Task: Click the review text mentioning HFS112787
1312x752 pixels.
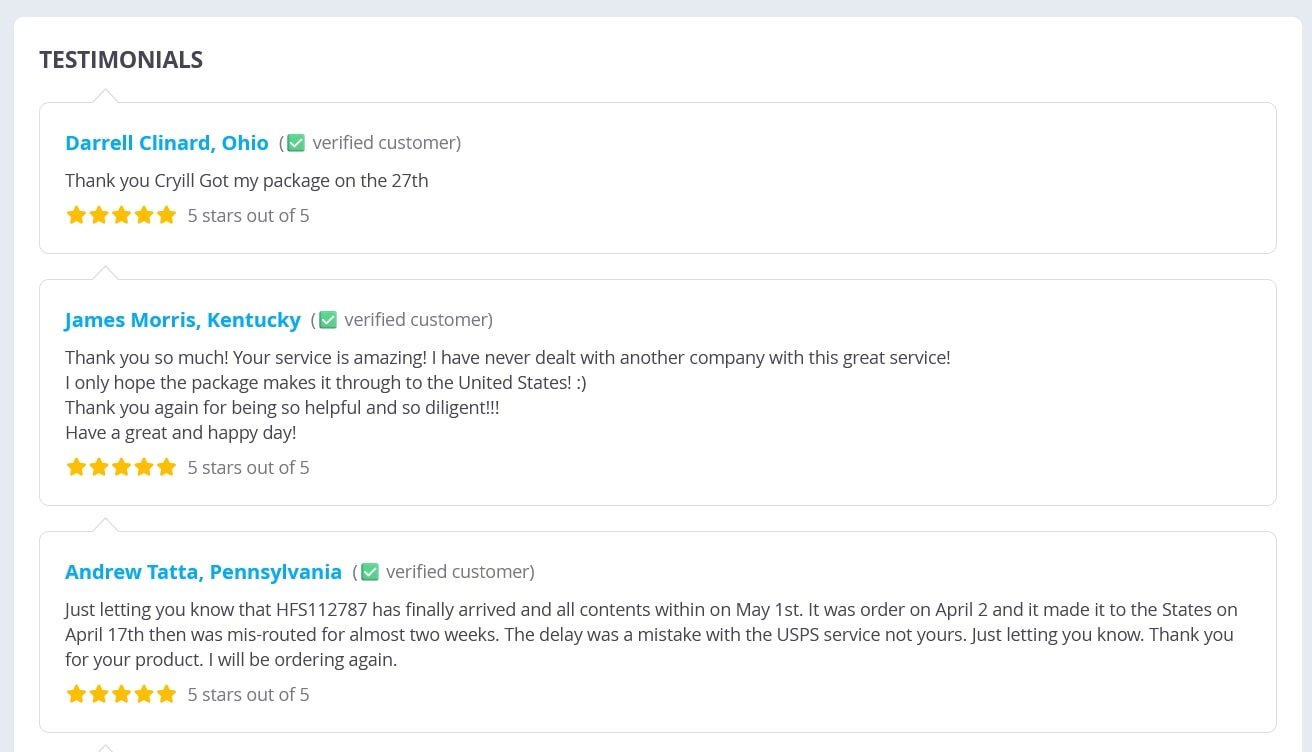Action: coord(650,634)
